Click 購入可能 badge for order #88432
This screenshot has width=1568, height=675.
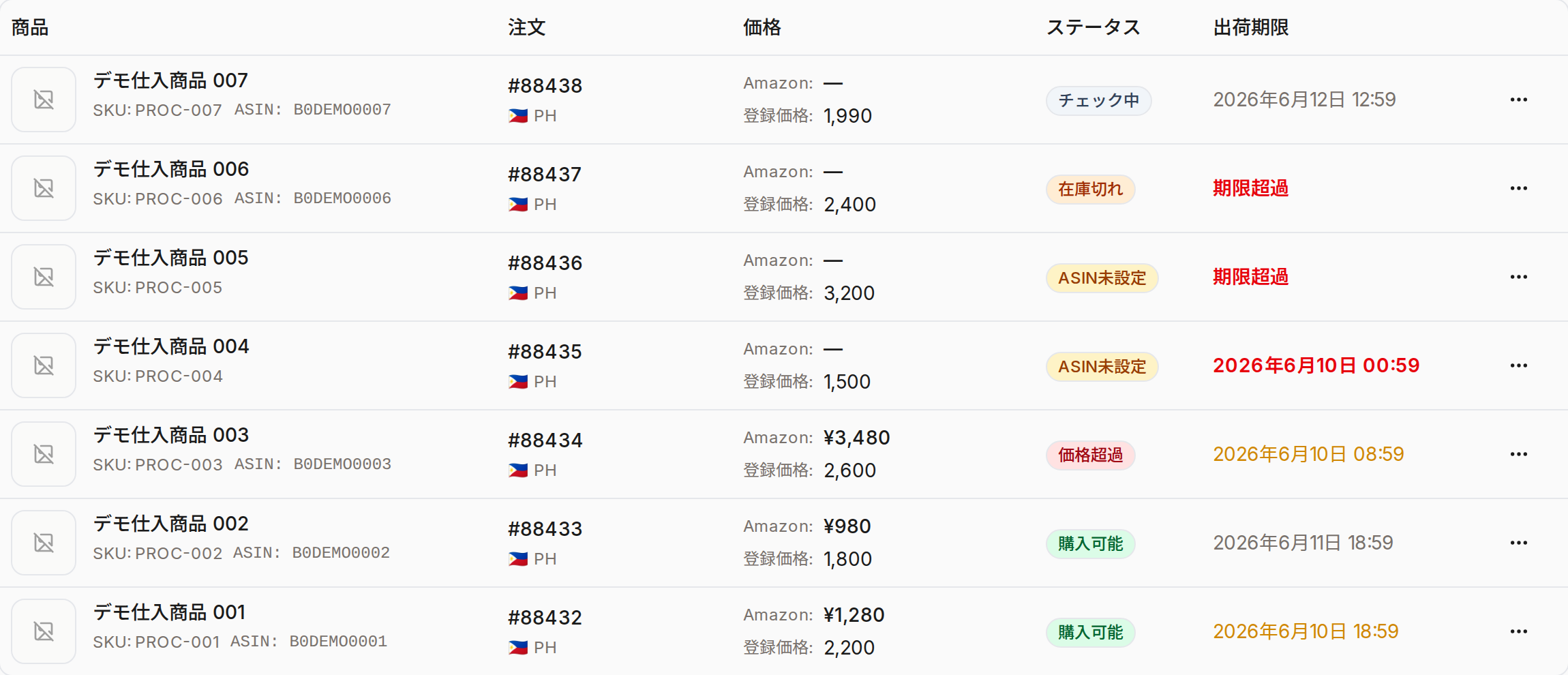1090,632
